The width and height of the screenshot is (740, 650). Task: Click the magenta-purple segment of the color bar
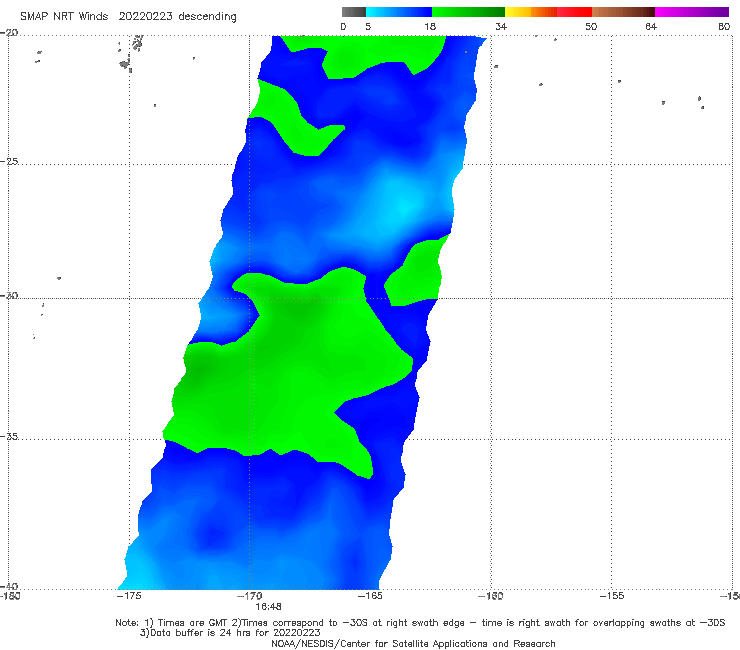(692, 12)
